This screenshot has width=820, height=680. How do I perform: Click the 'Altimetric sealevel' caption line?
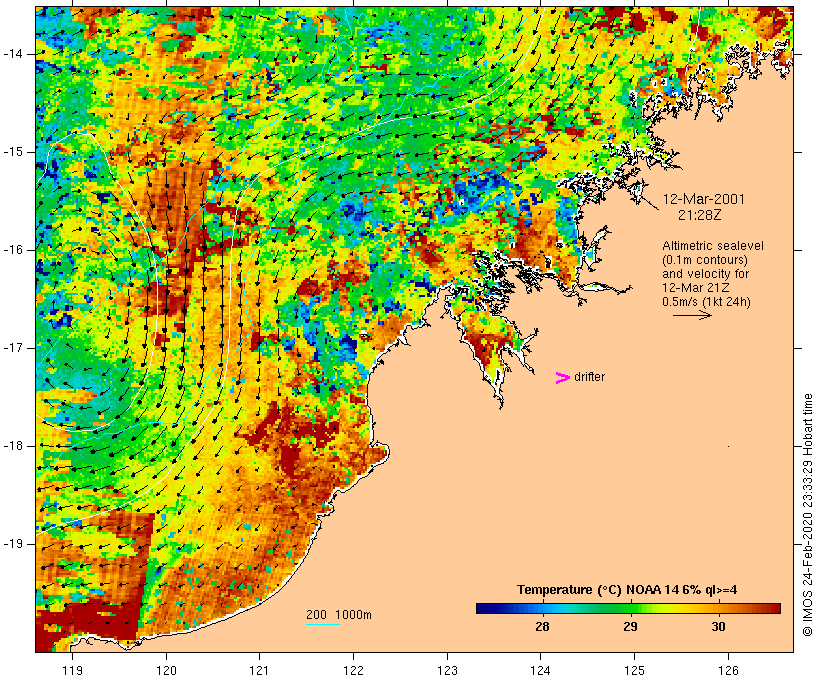(x=713, y=246)
